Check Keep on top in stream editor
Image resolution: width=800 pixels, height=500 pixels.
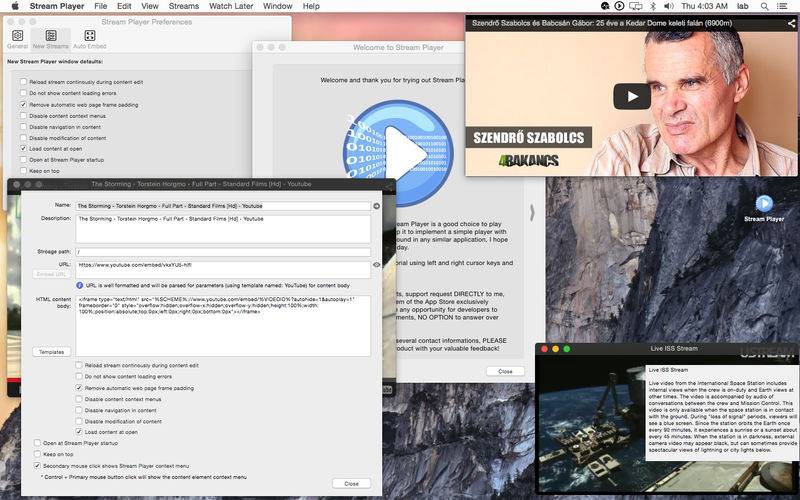pos(37,454)
